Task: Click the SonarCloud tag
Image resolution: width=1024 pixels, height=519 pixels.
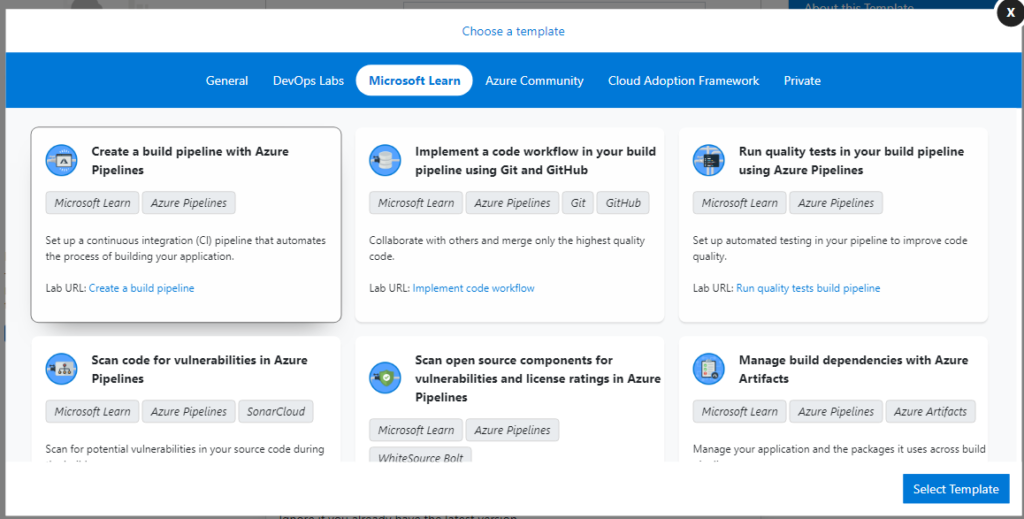Action: coord(276,412)
